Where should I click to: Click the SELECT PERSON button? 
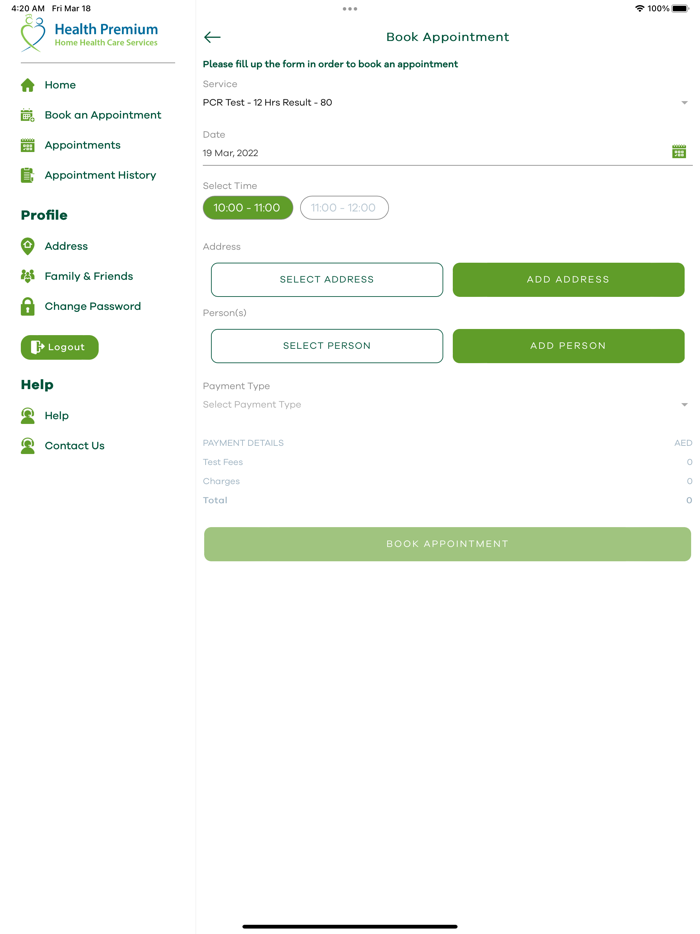(x=327, y=345)
